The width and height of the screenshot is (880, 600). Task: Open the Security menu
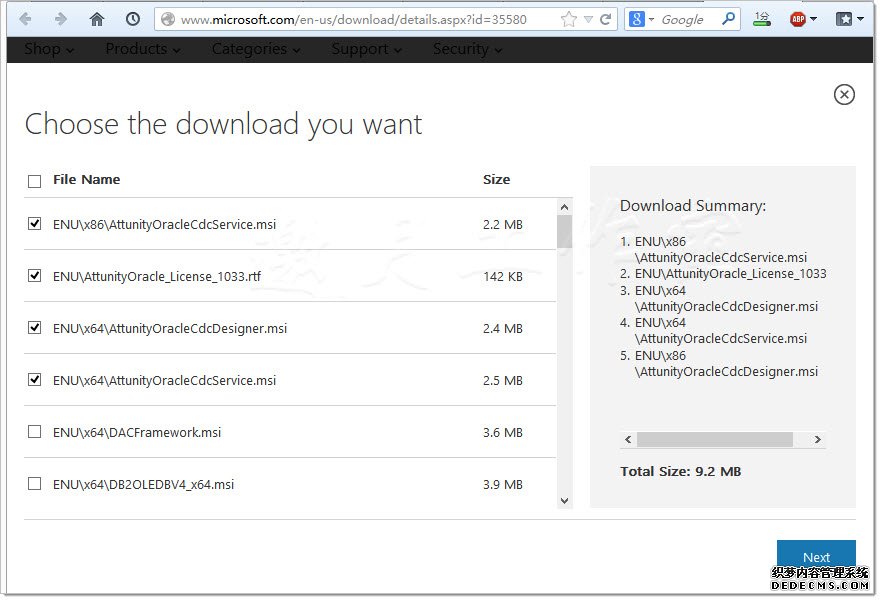[x=467, y=49]
